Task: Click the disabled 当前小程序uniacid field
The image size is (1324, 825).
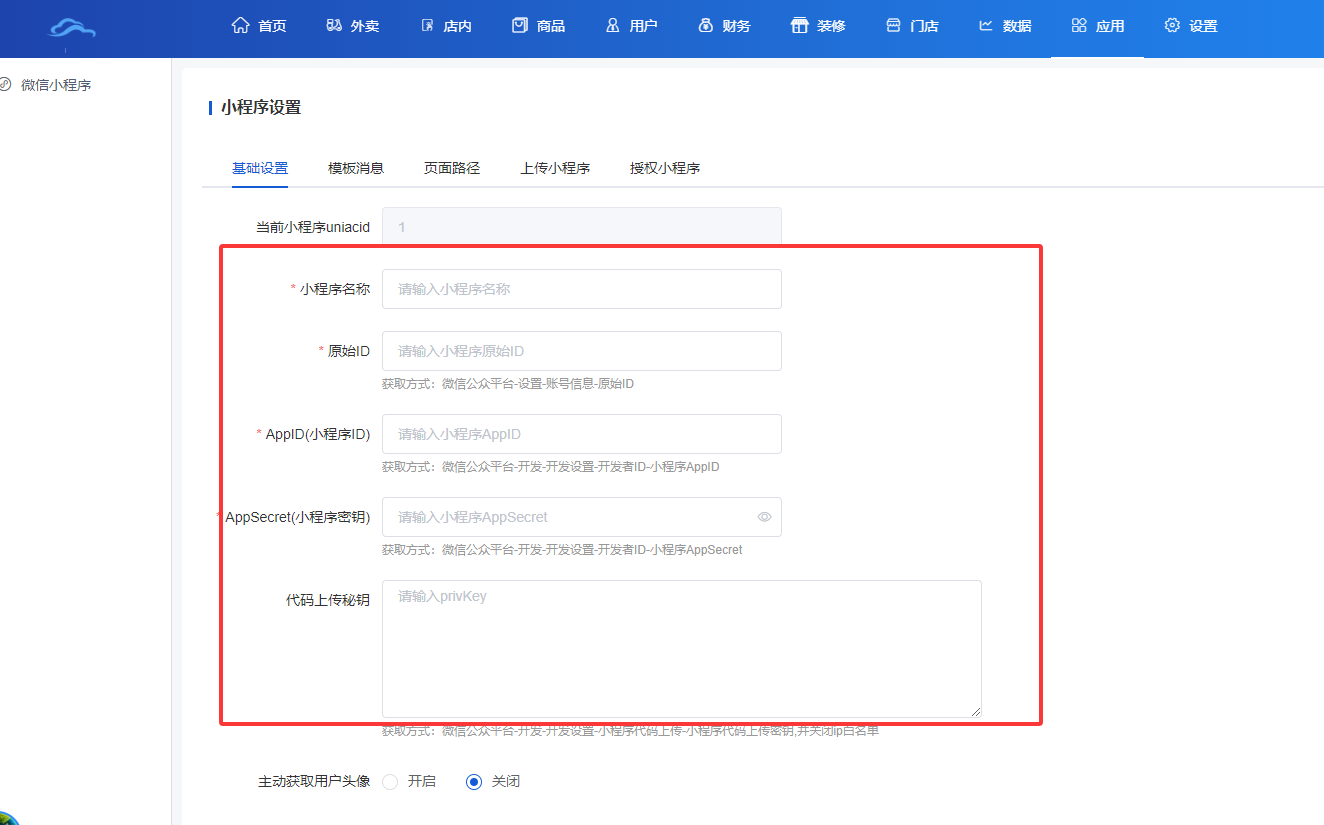Action: 582,227
